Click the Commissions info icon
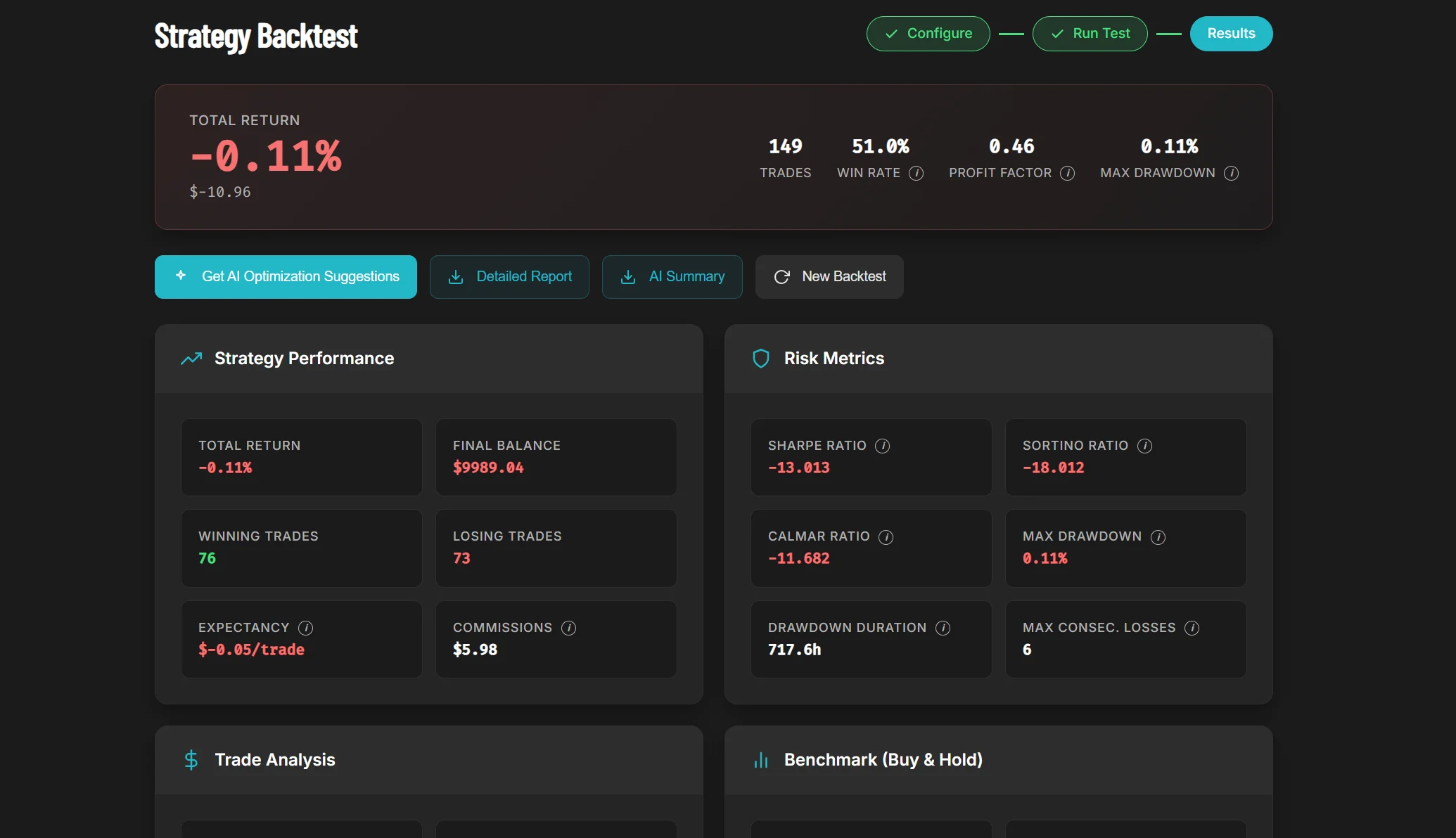 (568, 628)
